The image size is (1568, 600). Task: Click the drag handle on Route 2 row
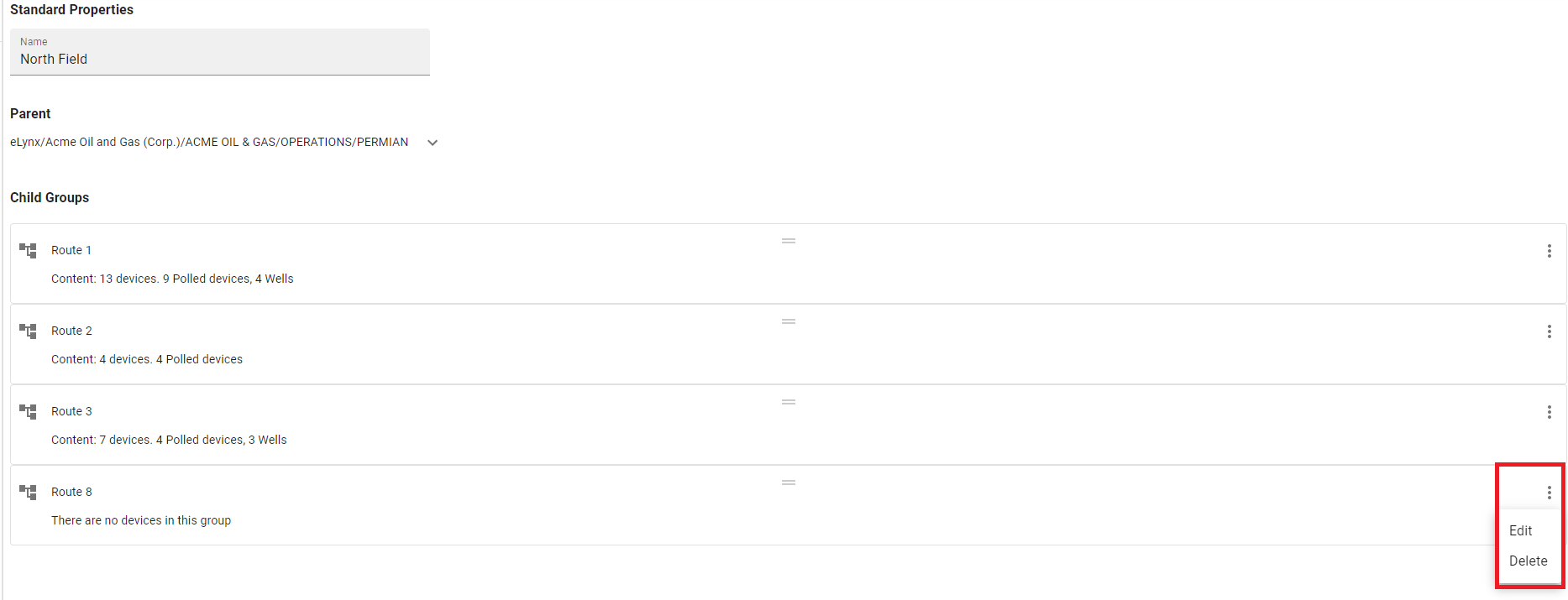tap(789, 321)
